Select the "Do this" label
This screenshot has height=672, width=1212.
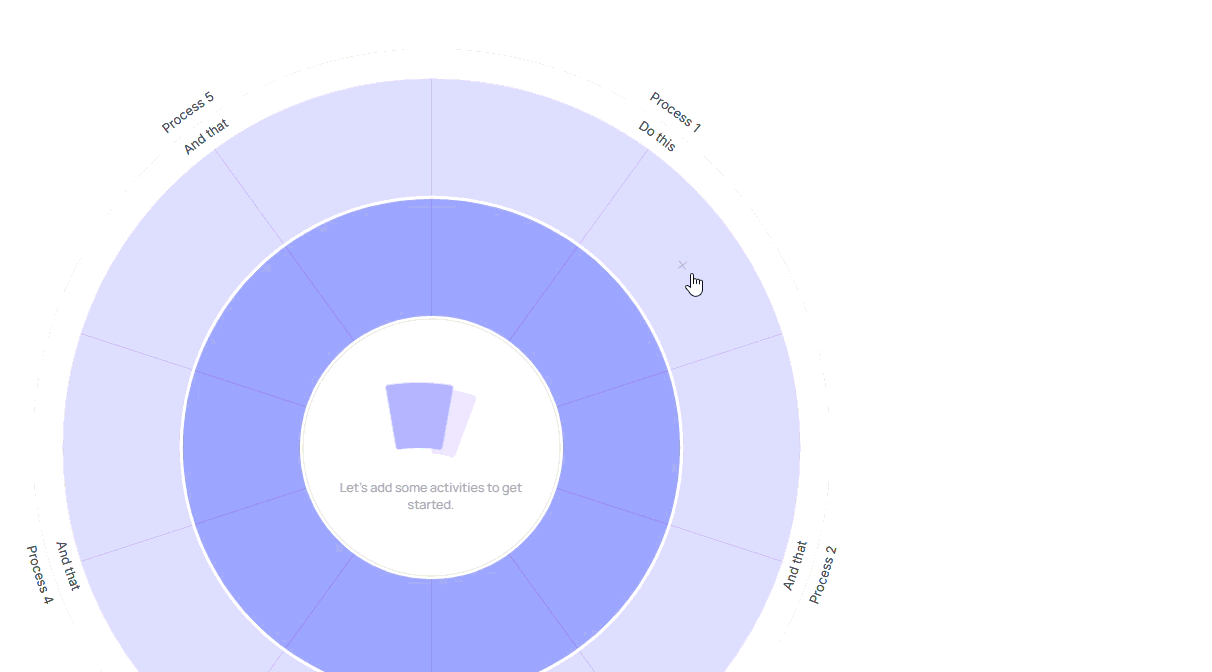(x=657, y=136)
